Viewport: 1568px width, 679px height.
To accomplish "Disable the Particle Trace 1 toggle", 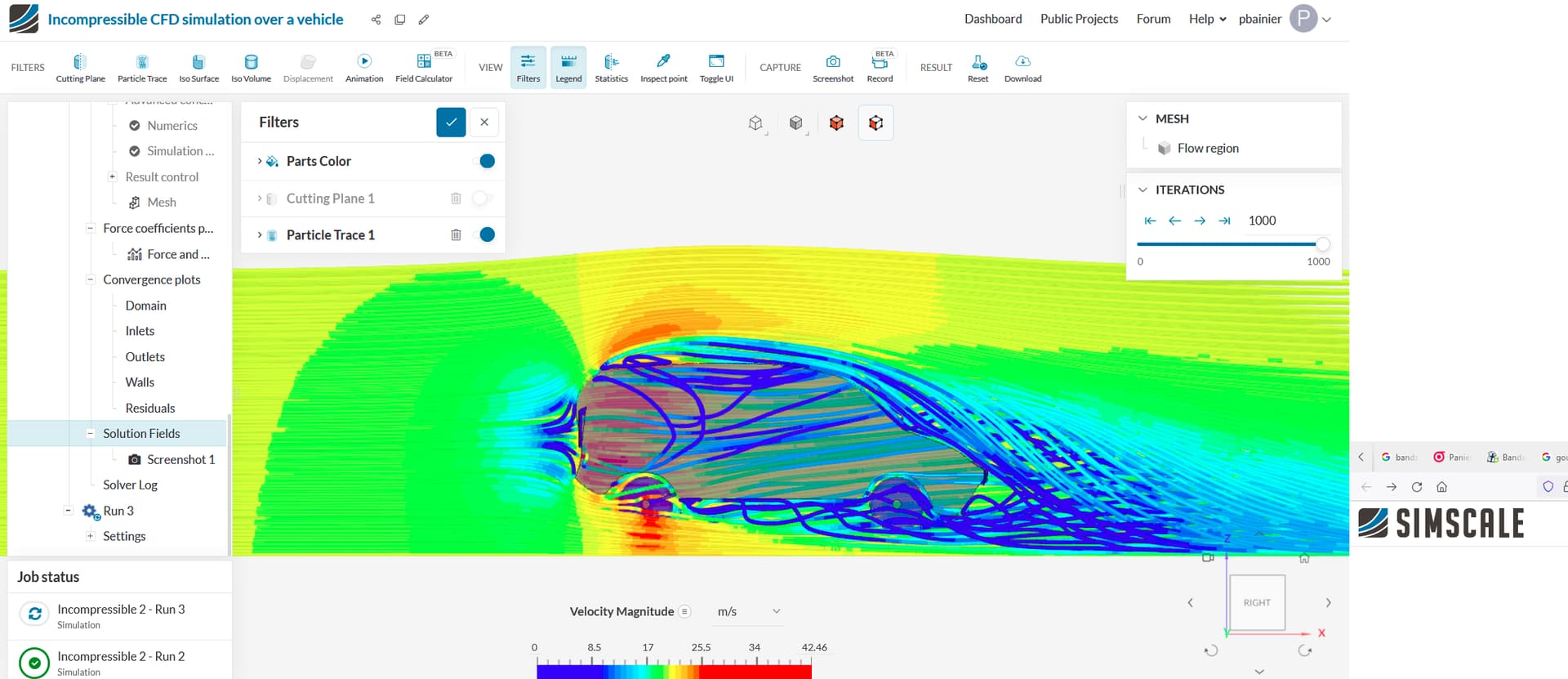I will [x=483, y=235].
